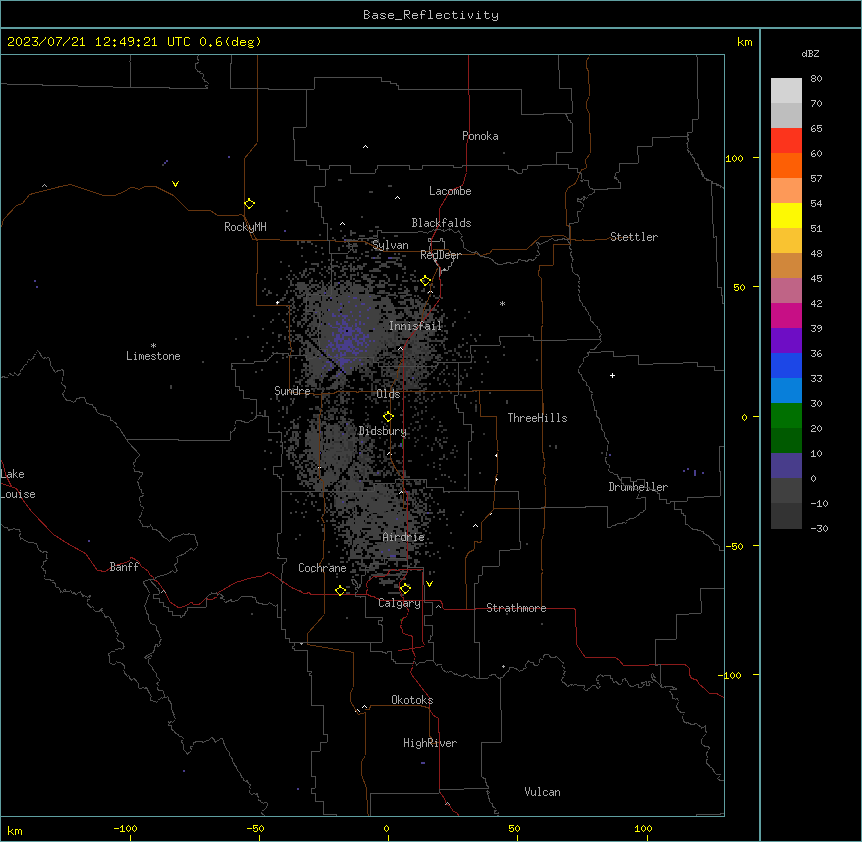Click the Strathmore label
This screenshot has height=842, width=862.
pos(516,608)
